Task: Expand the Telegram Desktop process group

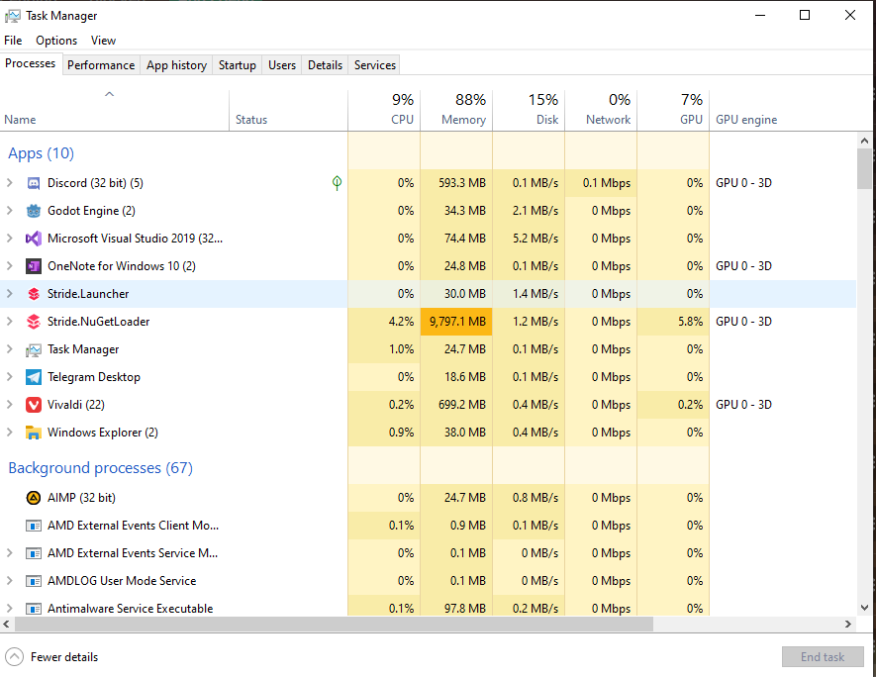Action: (9, 376)
